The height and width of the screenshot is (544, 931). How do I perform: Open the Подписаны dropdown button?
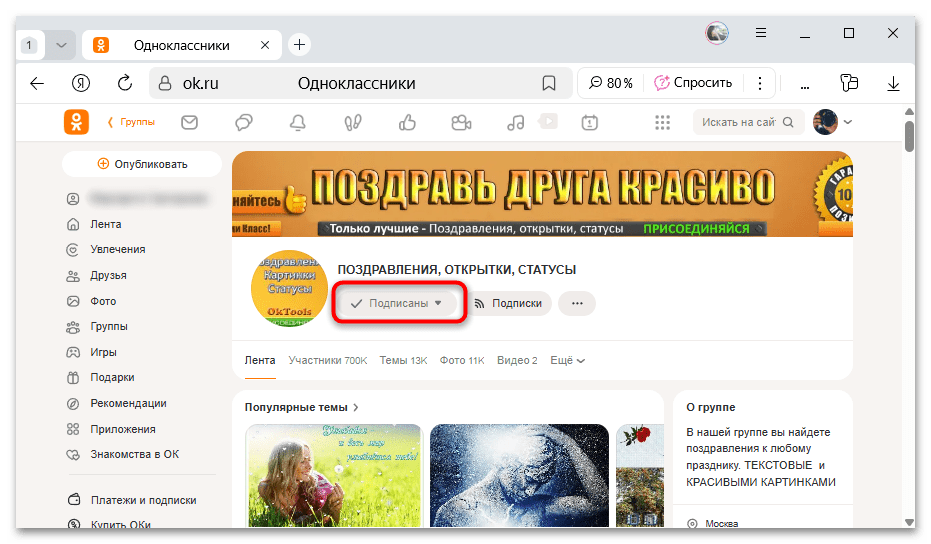[x=397, y=303]
